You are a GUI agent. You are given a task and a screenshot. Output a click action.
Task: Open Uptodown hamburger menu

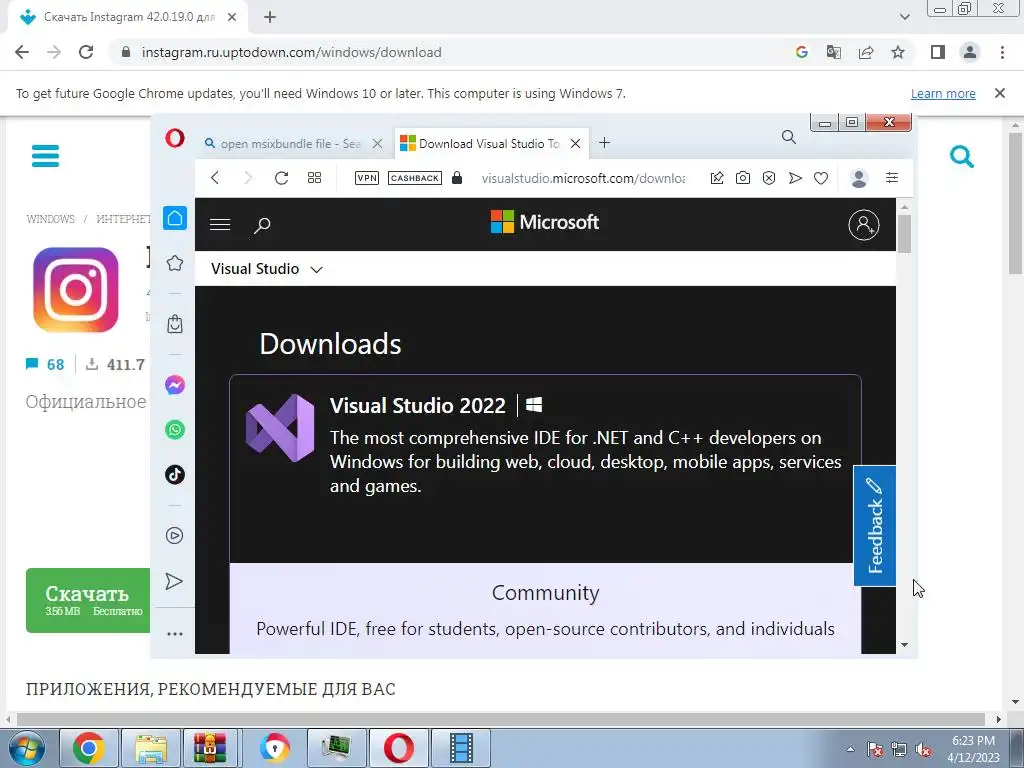tap(46, 155)
